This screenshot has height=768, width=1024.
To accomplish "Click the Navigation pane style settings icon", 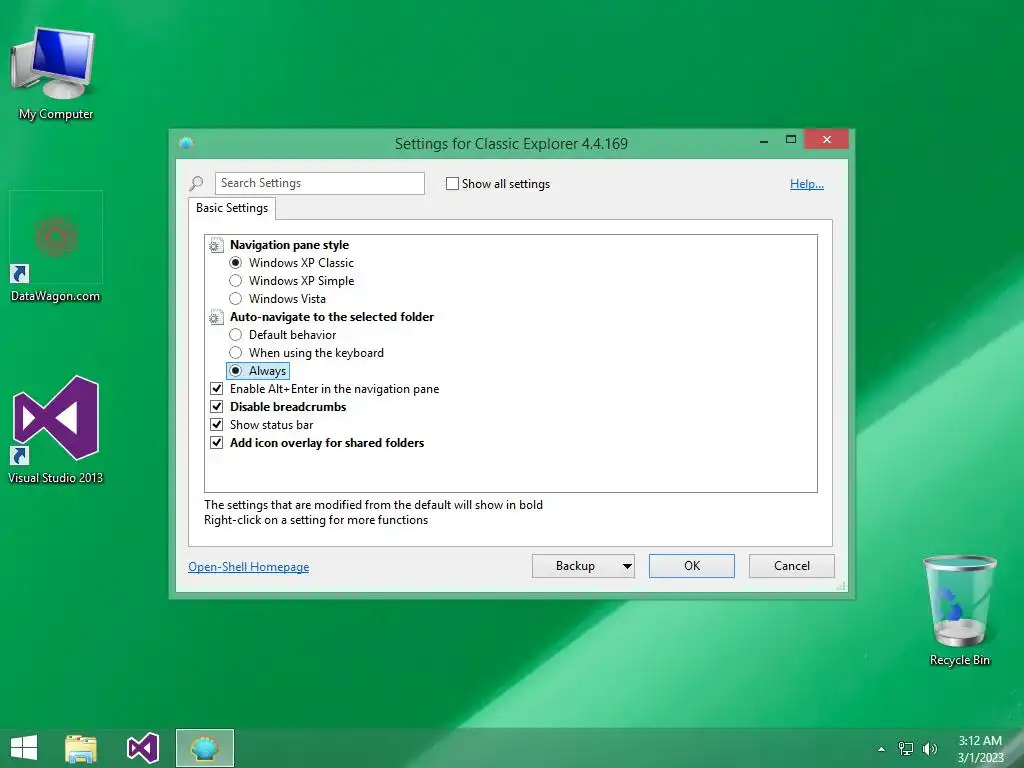I will [x=216, y=246].
